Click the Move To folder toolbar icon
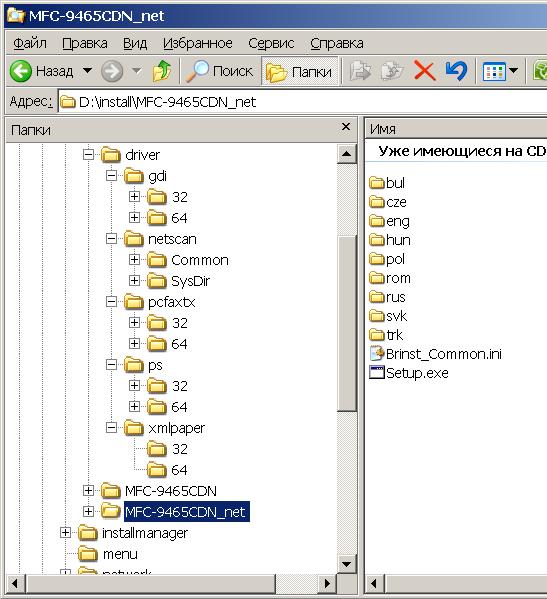Image resolution: width=547 pixels, height=599 pixels. tap(360, 71)
